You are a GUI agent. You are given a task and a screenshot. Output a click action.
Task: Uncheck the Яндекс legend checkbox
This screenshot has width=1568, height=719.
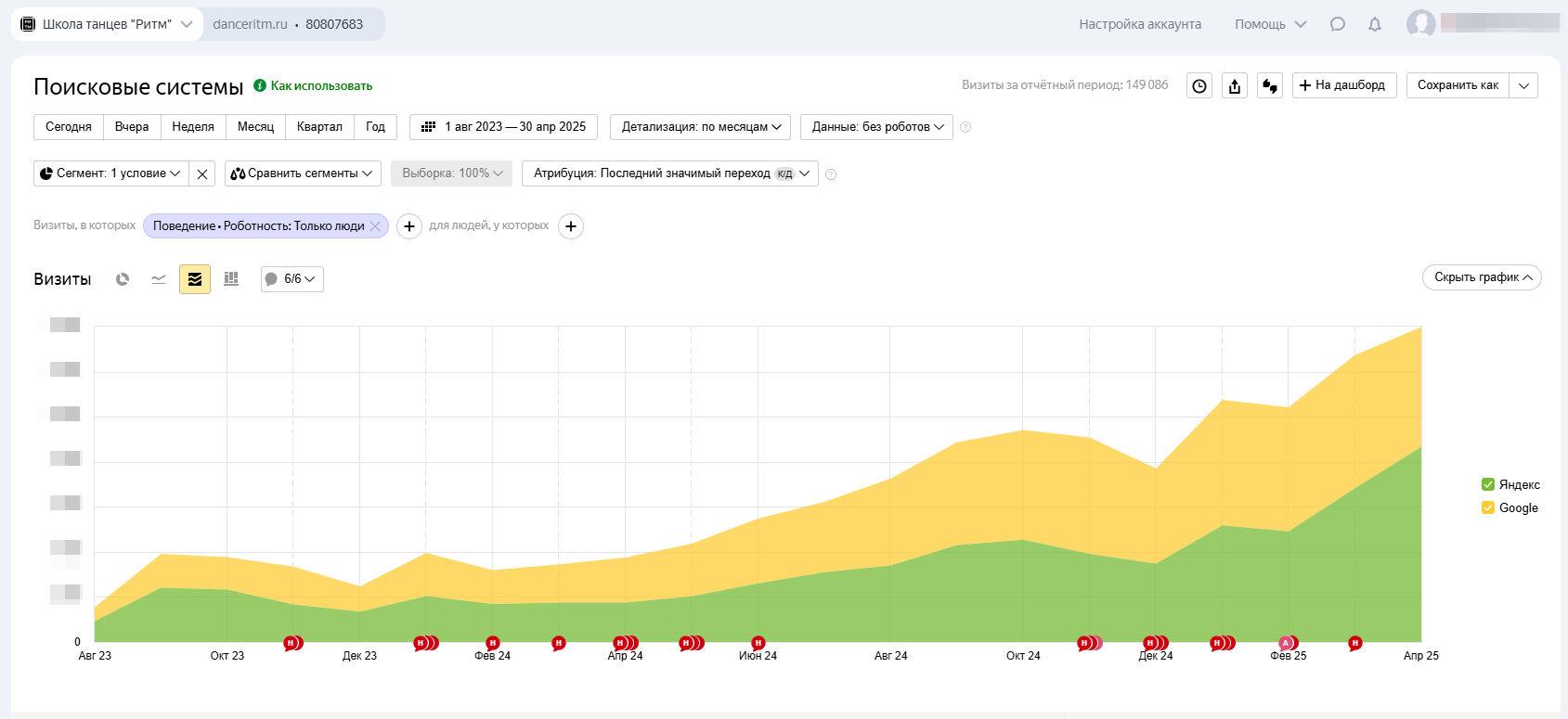point(1488,484)
